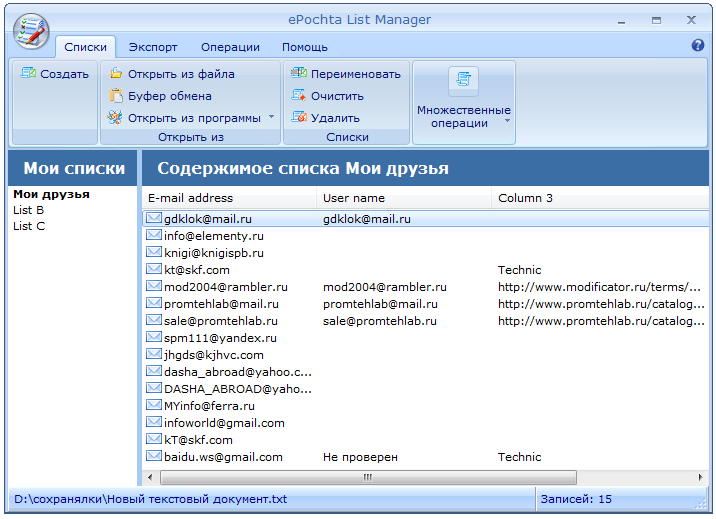Click envelope icon beside knigi@knigispb.ru
Image resolution: width=716 pixels, height=519 pixels.
[153, 252]
